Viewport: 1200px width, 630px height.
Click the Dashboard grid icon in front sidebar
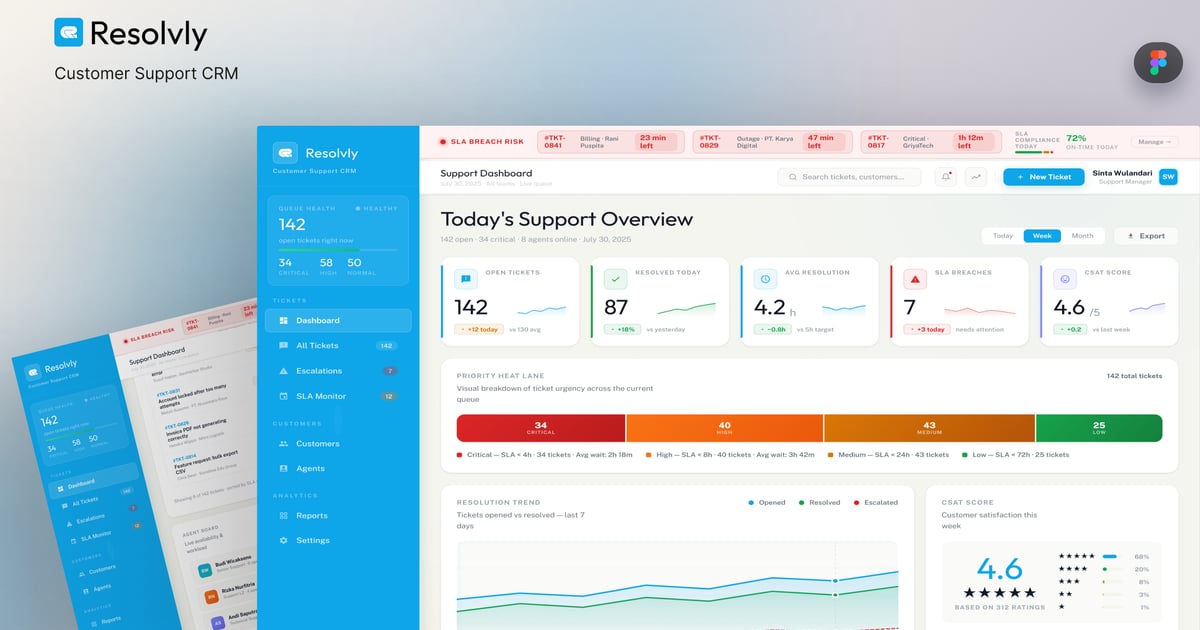[284, 320]
